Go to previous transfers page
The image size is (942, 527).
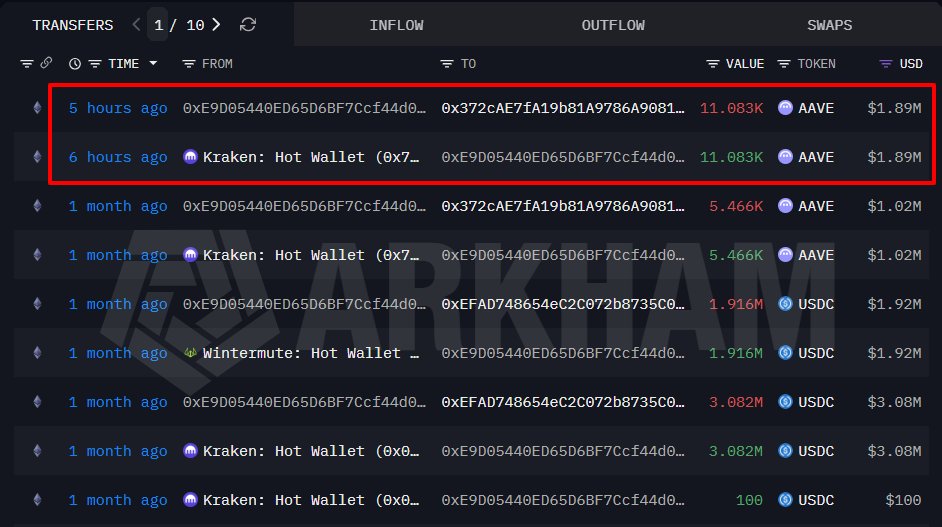[136, 25]
